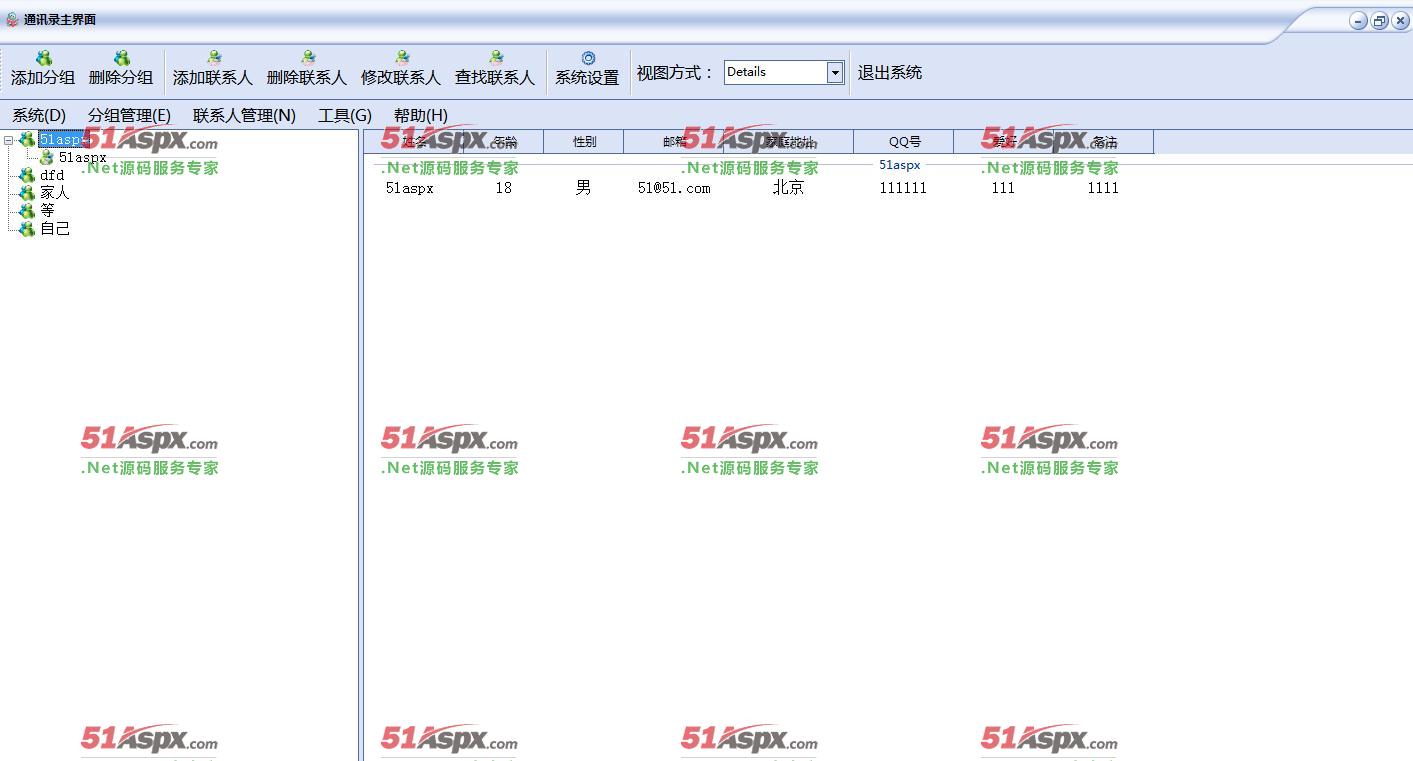Click the blue 51aspx group header in the list
This screenshot has height=761, width=1413.
point(899,165)
